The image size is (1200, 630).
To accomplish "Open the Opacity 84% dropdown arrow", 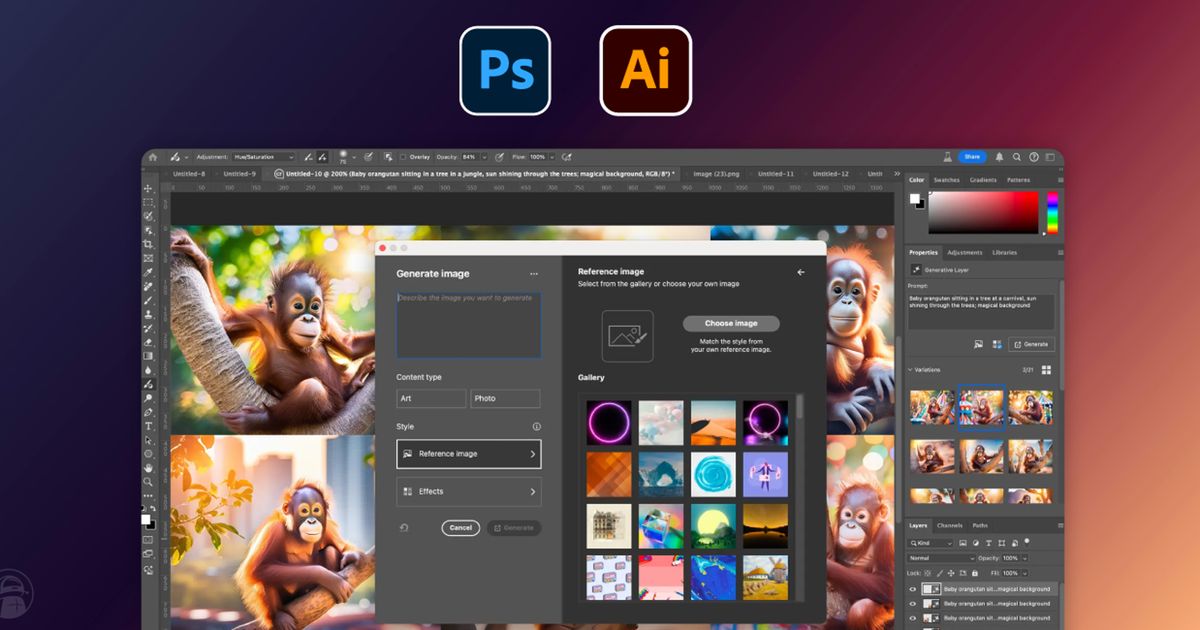I will point(484,157).
